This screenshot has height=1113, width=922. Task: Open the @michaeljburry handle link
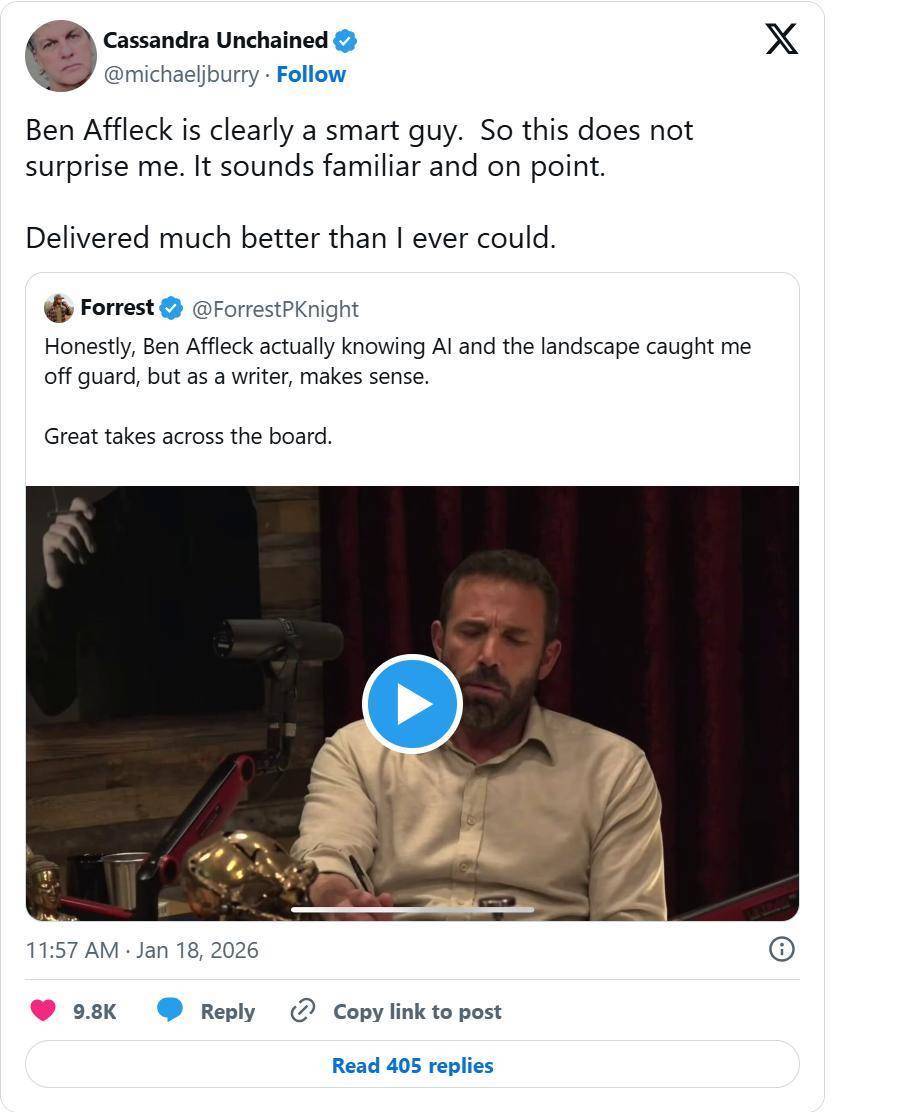(181, 74)
